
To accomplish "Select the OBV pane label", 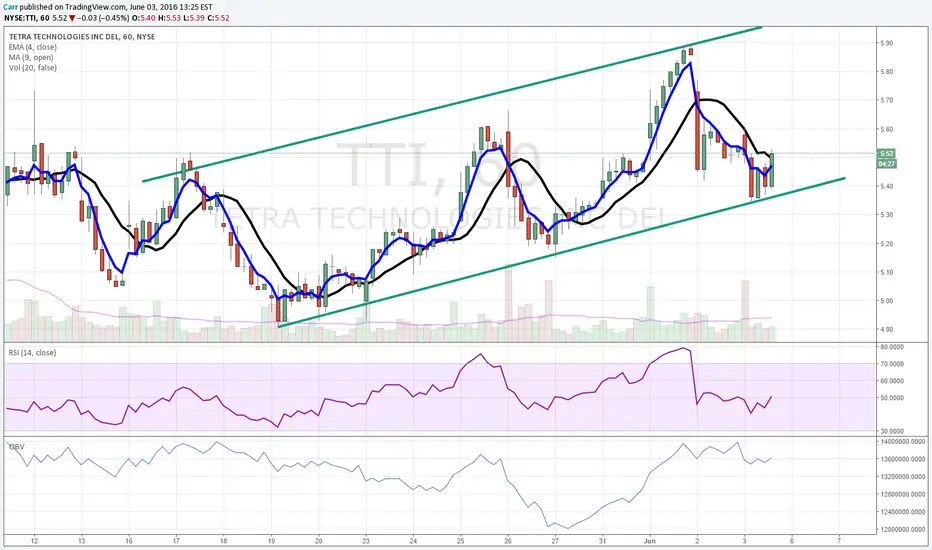I will coord(16,447).
